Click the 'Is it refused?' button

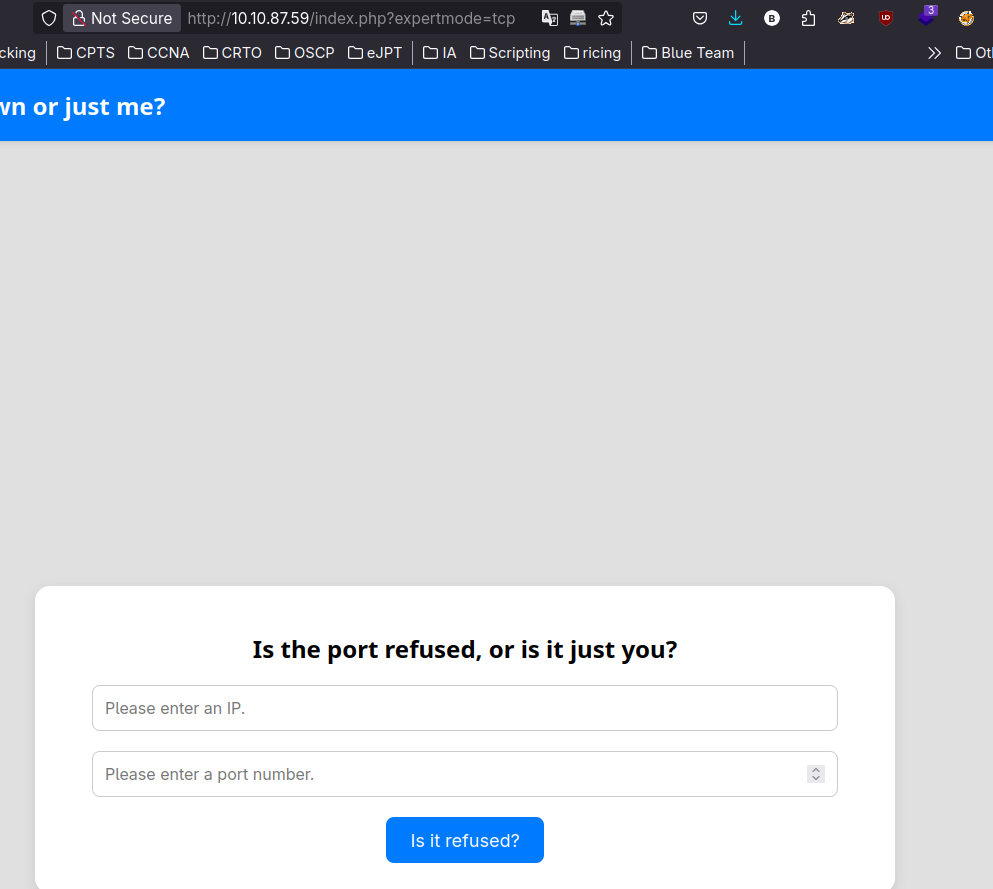point(465,840)
